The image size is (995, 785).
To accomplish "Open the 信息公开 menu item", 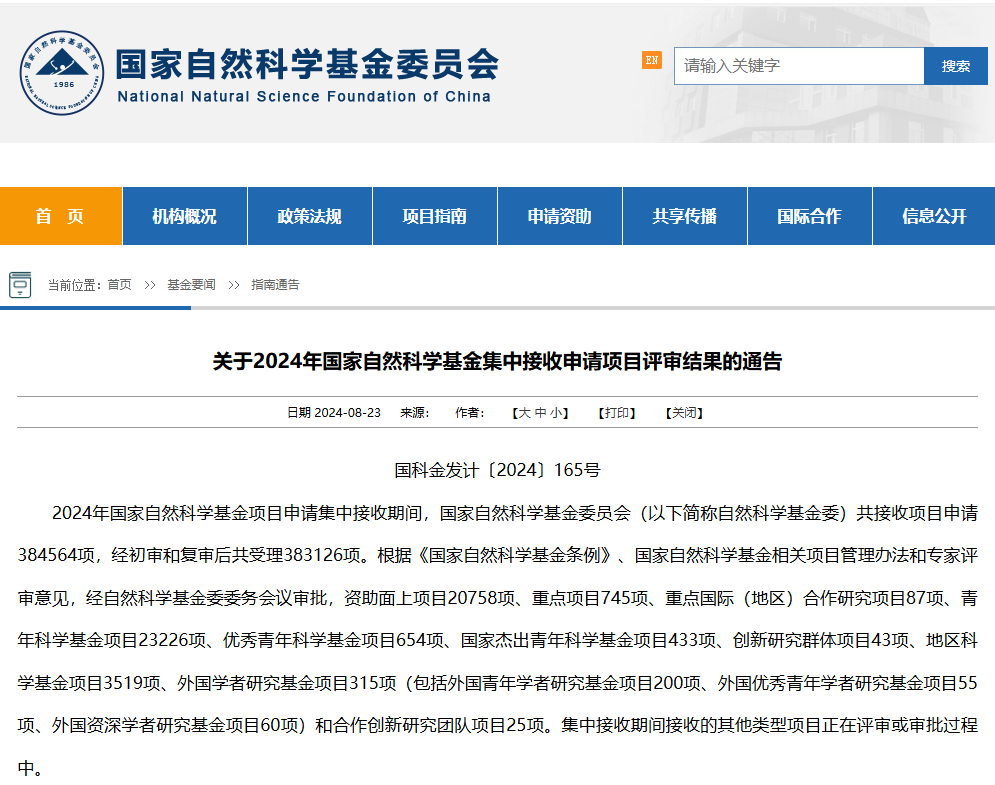I will tap(934, 216).
